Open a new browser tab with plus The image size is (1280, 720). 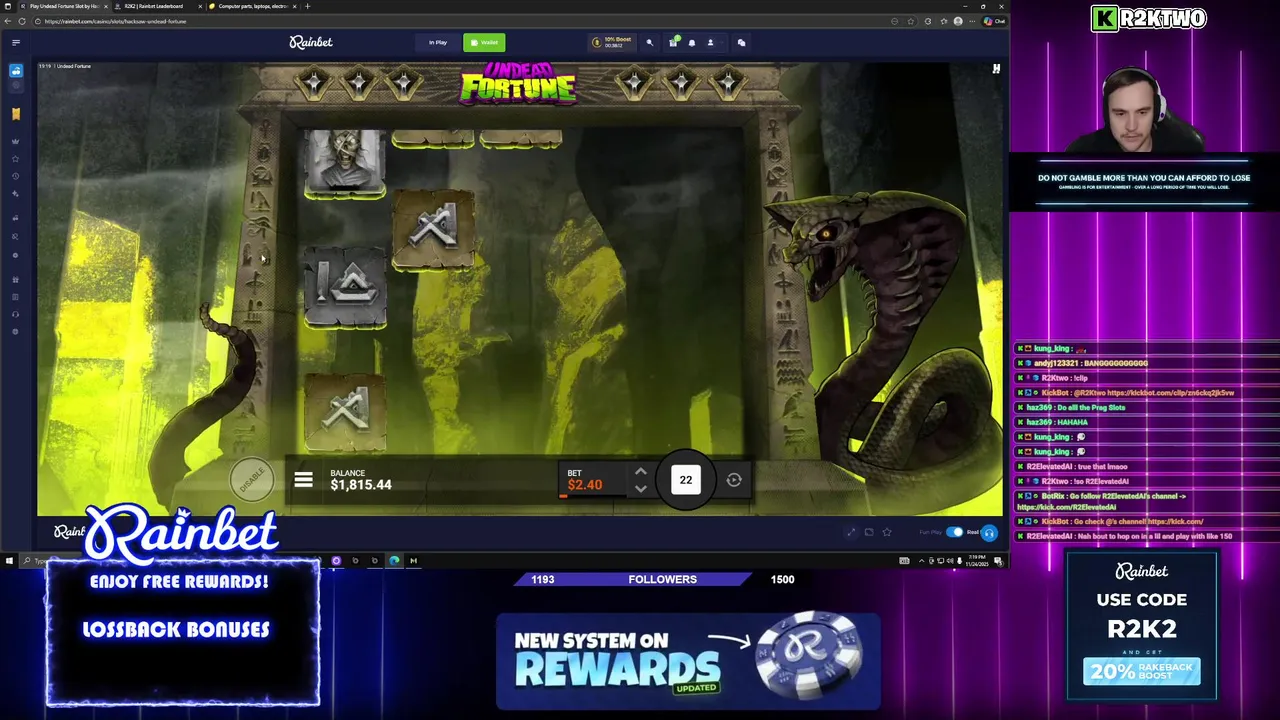click(307, 6)
